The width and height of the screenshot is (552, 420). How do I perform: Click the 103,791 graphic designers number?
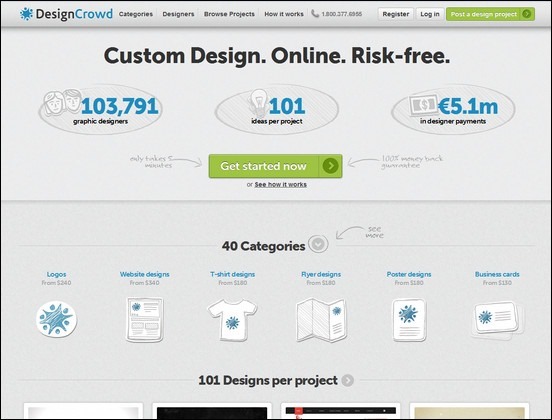120,106
